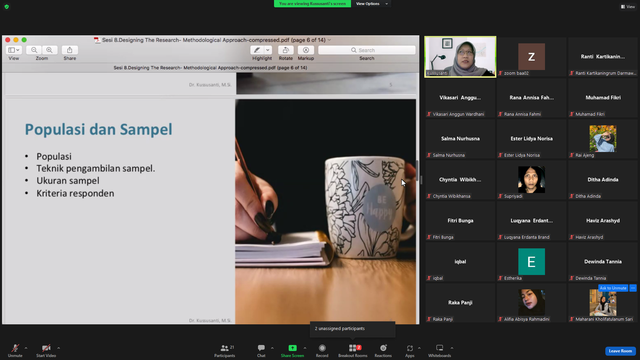Screen dimensions: 640x360
Task: Click the green encryption shield icon
Action: (7, 7)
